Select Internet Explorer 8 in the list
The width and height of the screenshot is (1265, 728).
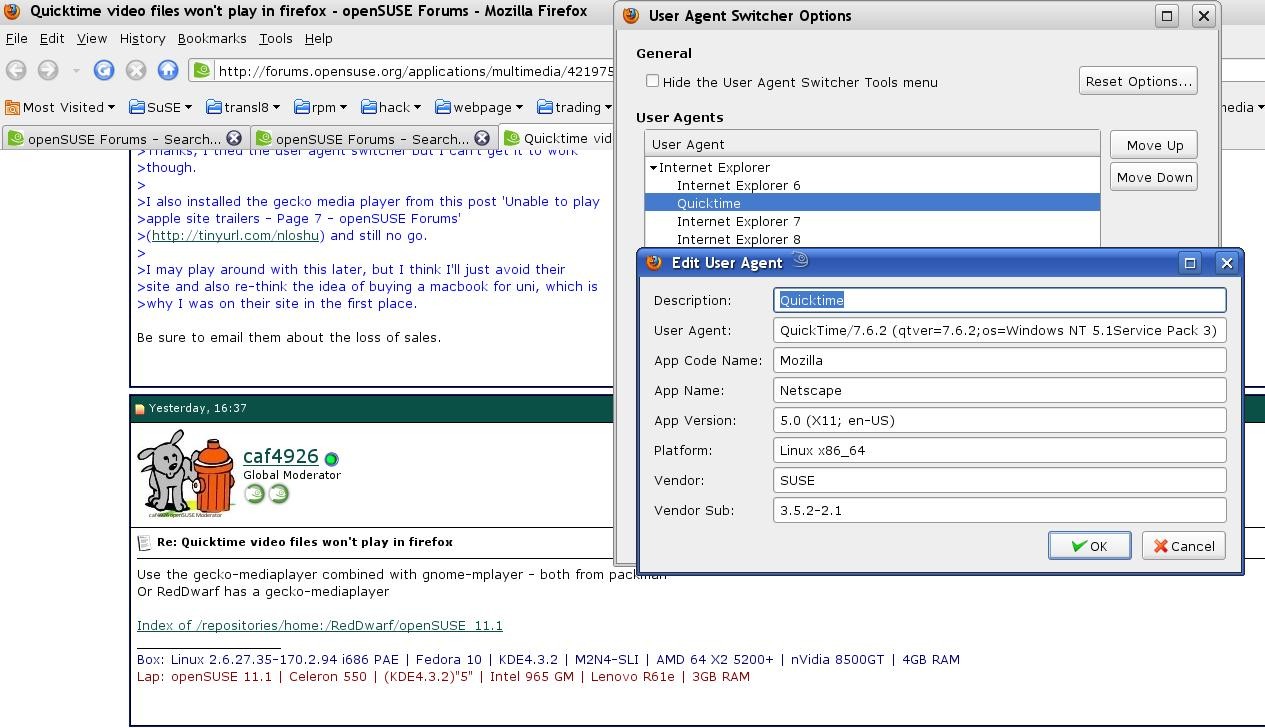738,239
